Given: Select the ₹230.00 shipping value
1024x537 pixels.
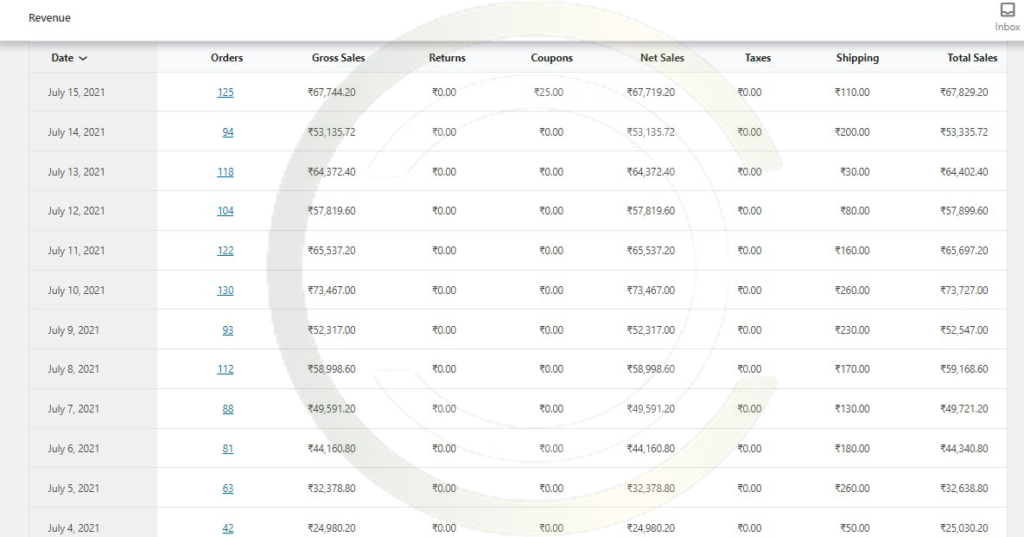Looking at the screenshot, I should point(852,330).
